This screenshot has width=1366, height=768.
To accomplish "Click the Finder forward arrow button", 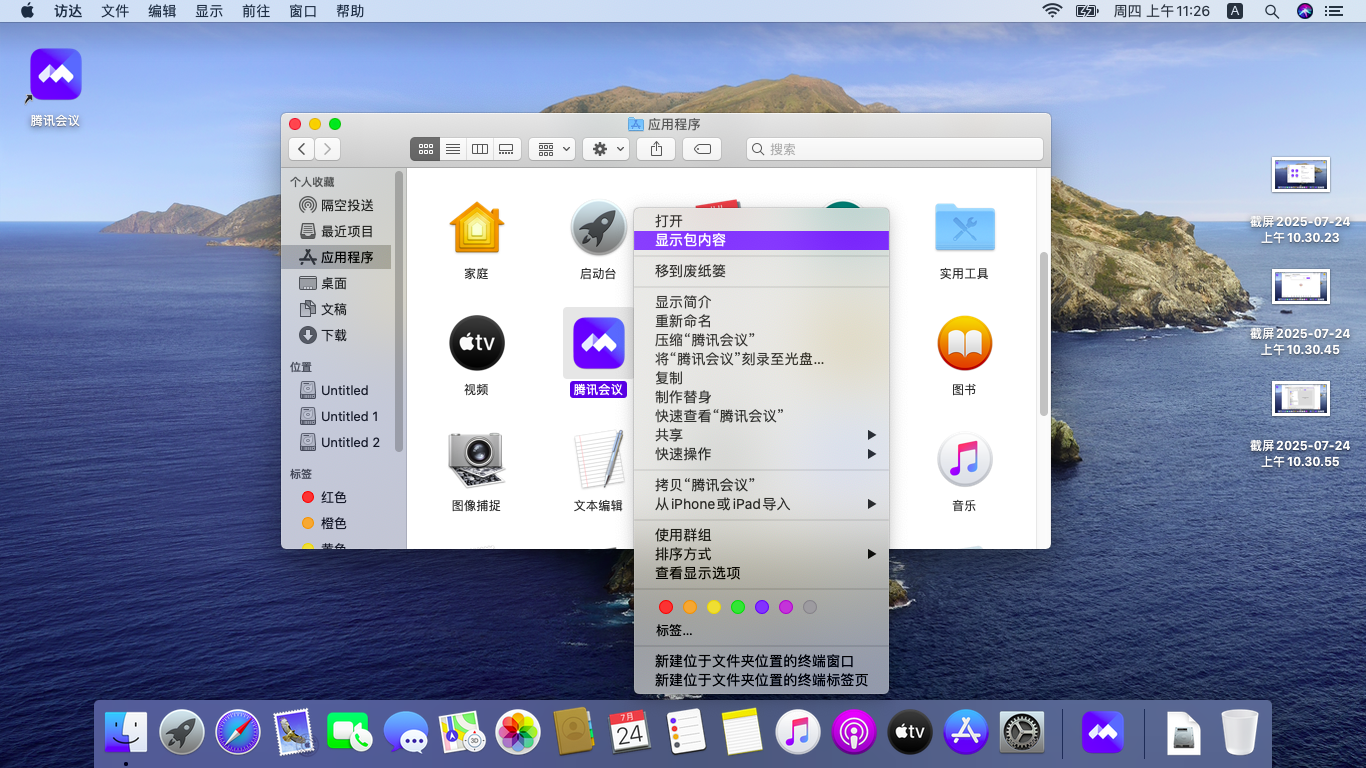I will click(327, 149).
